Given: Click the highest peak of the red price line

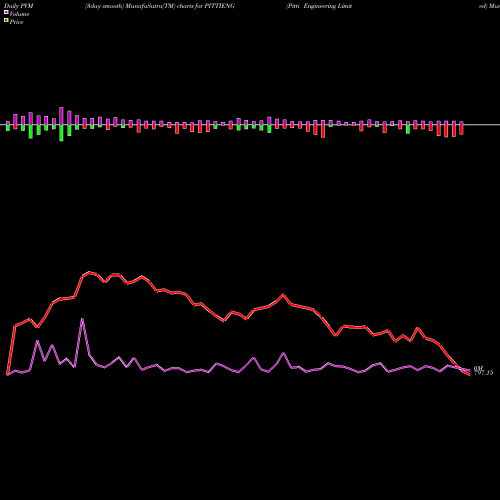Looking at the screenshot, I should click(89, 272).
